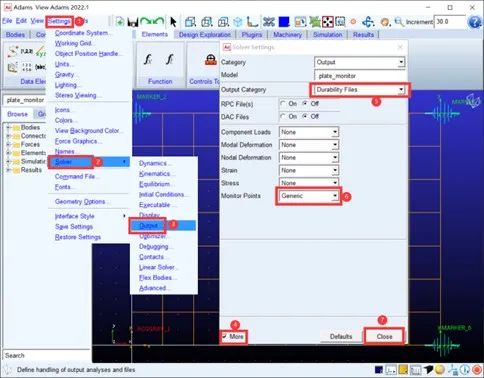Click the info icon in status bar

465,370
